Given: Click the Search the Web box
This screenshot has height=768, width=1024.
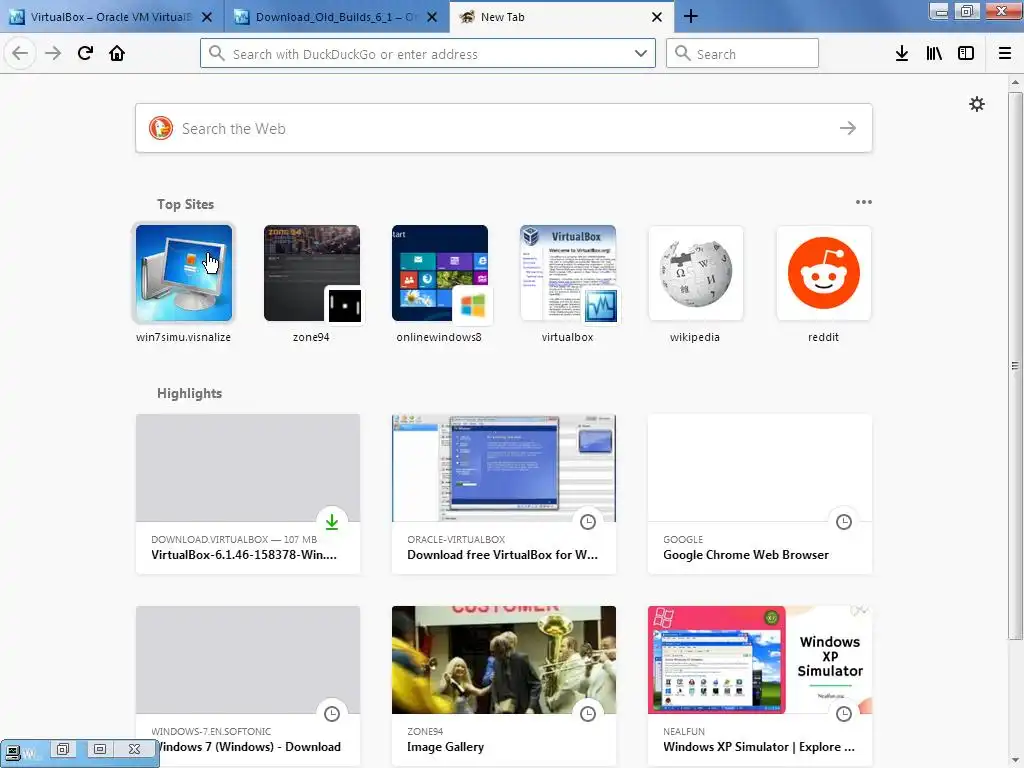Looking at the screenshot, I should coord(504,128).
